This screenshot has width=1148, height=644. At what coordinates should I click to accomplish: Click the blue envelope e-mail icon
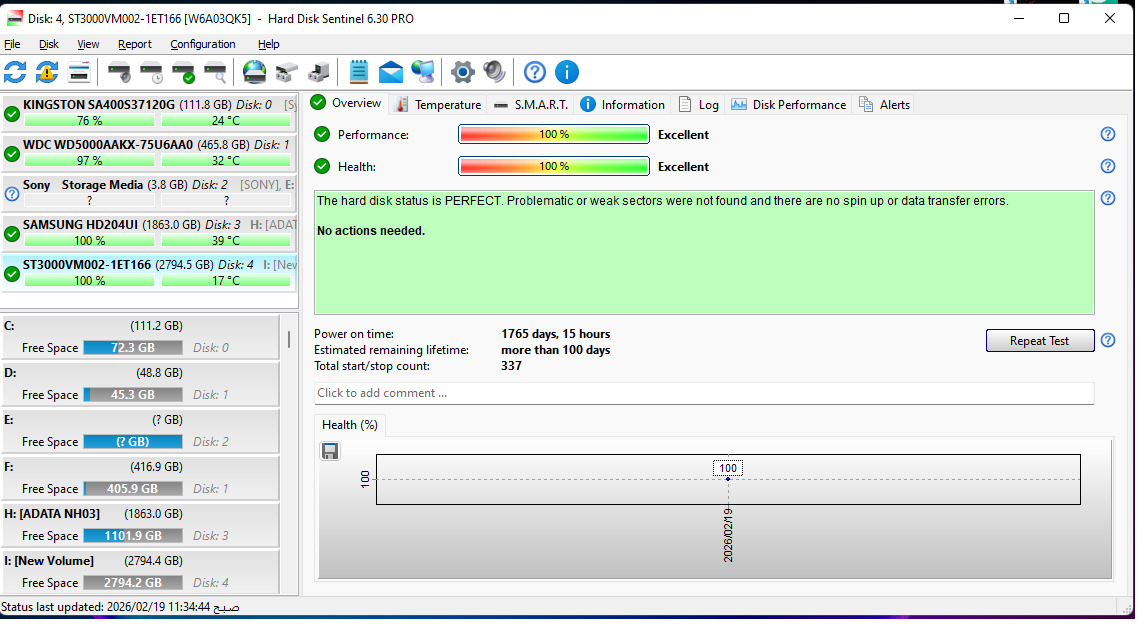tap(390, 72)
